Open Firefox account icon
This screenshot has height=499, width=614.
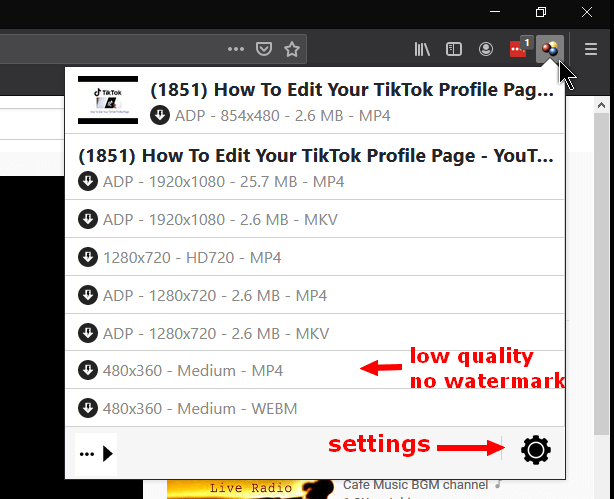(x=486, y=49)
